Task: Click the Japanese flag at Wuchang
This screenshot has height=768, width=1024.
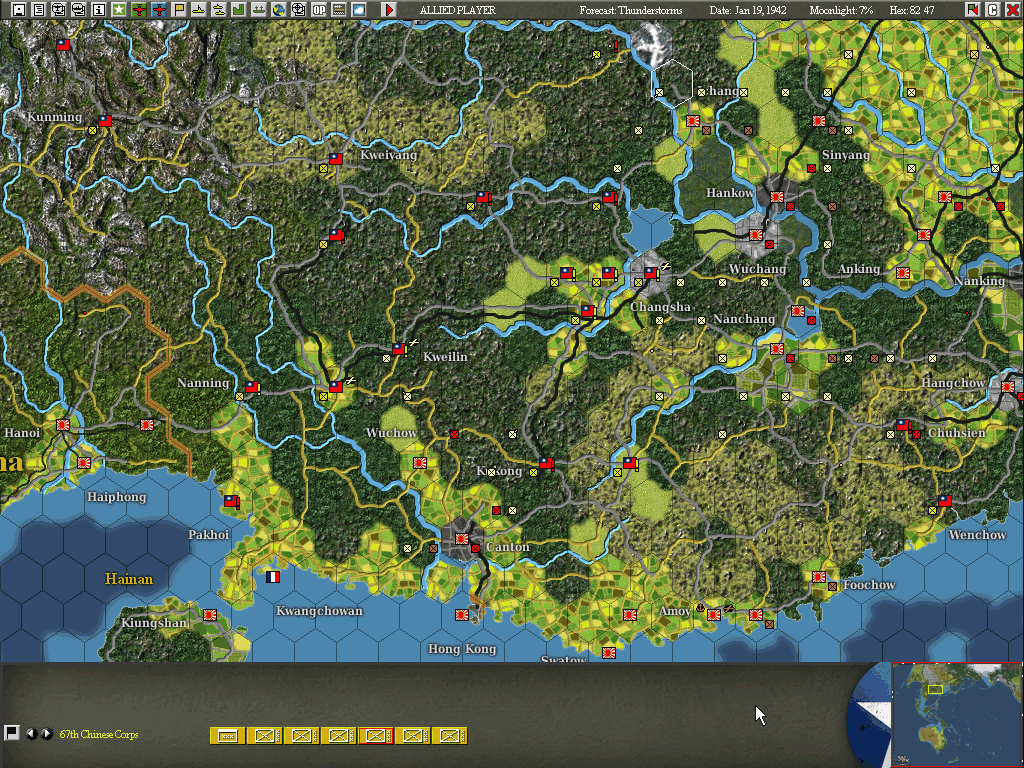Action: click(x=756, y=235)
